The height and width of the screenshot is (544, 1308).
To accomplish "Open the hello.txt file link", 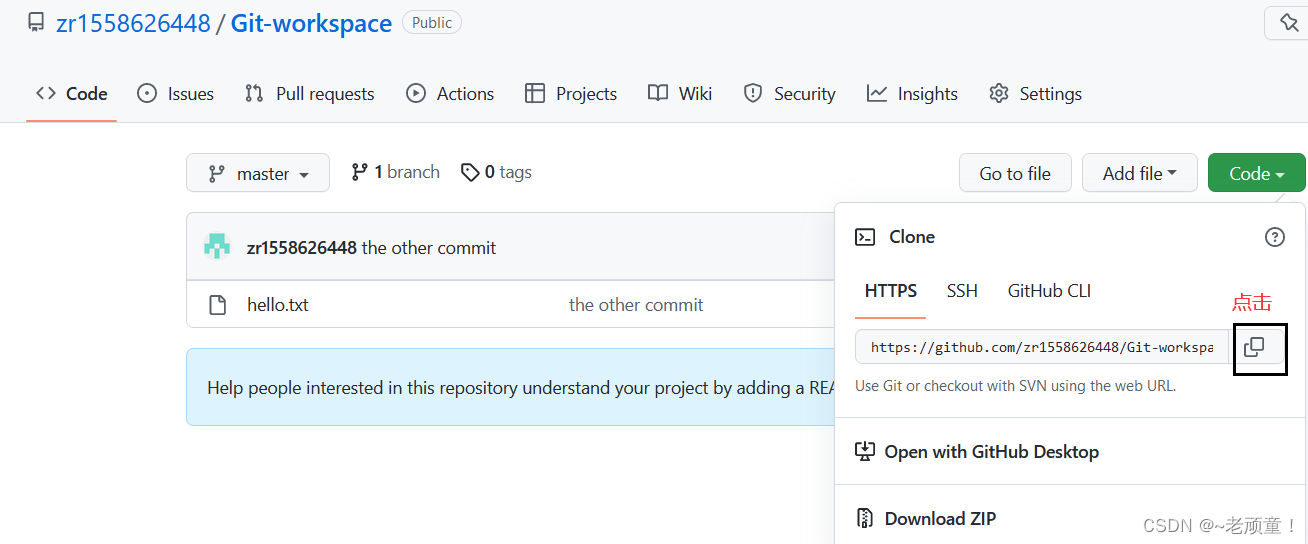I will [278, 305].
